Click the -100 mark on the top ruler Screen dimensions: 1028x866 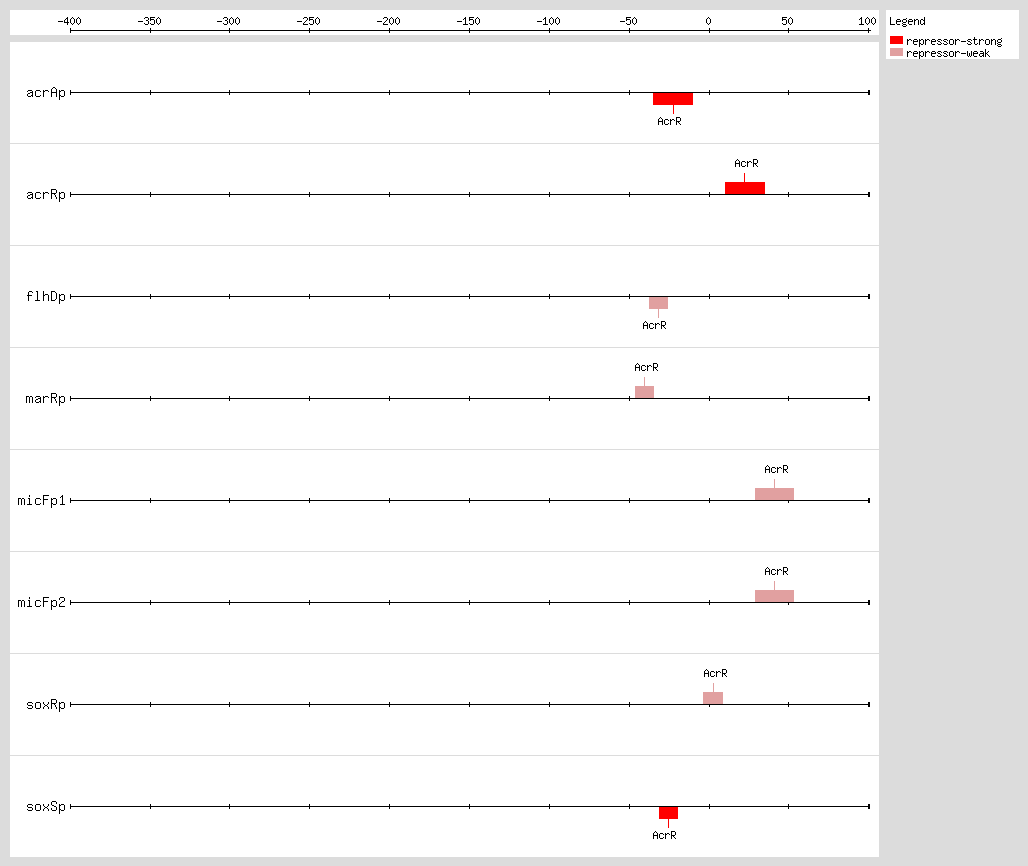[549, 21]
